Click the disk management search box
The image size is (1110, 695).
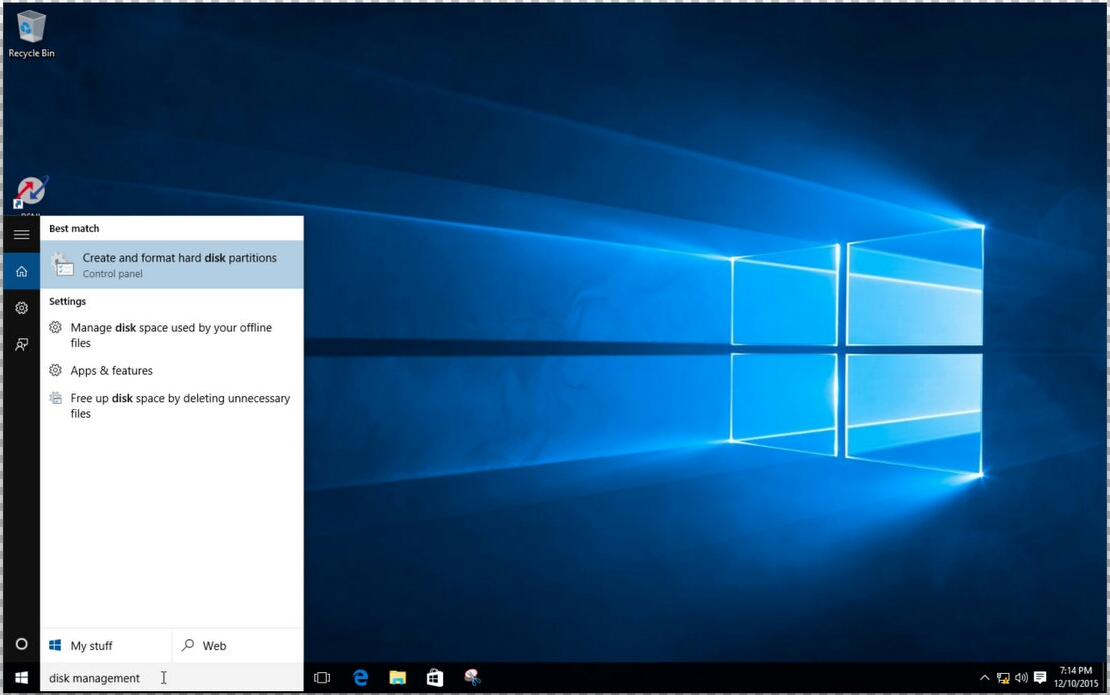(172, 678)
